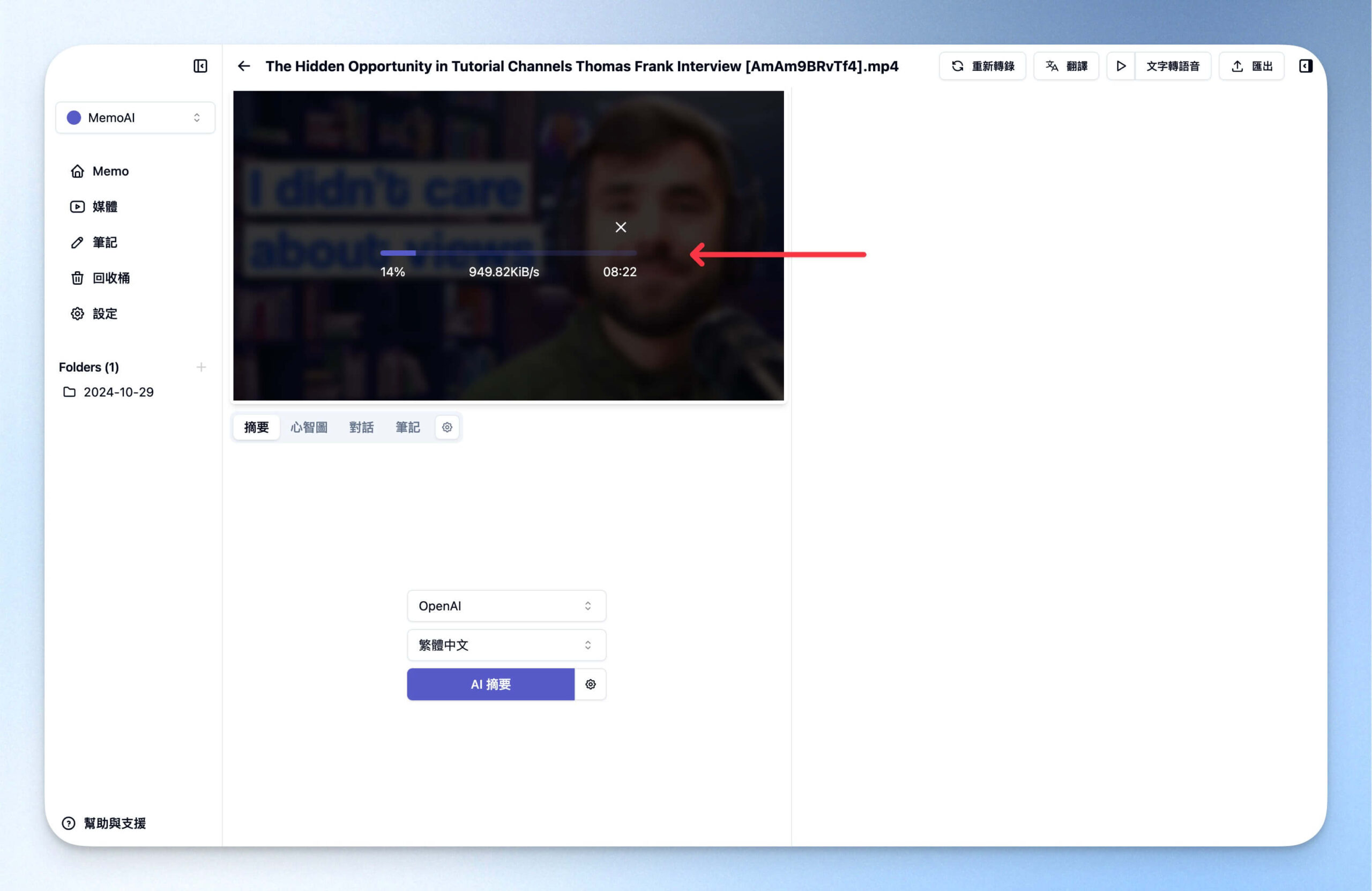Click the download progress bar
The height and width of the screenshot is (891, 1372).
pyautogui.click(x=509, y=253)
